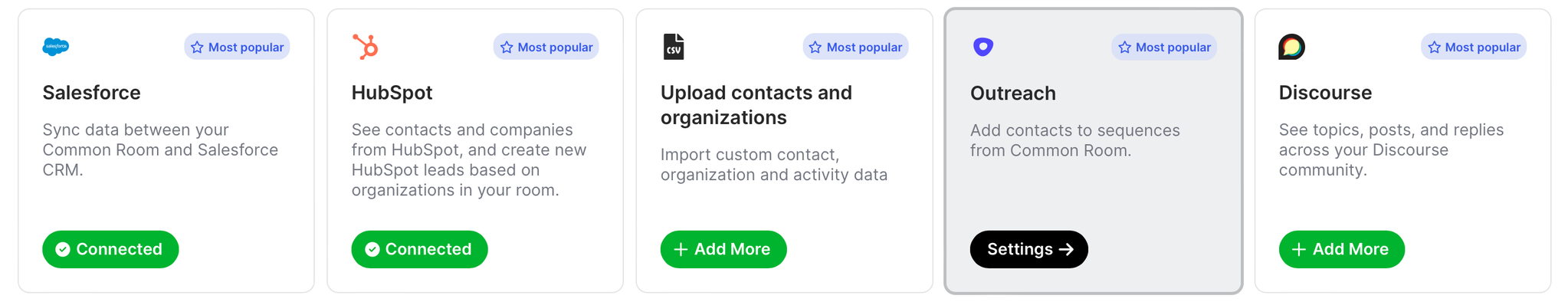Click the CSV file icon
This screenshot has height=302, width=1568.
click(674, 47)
